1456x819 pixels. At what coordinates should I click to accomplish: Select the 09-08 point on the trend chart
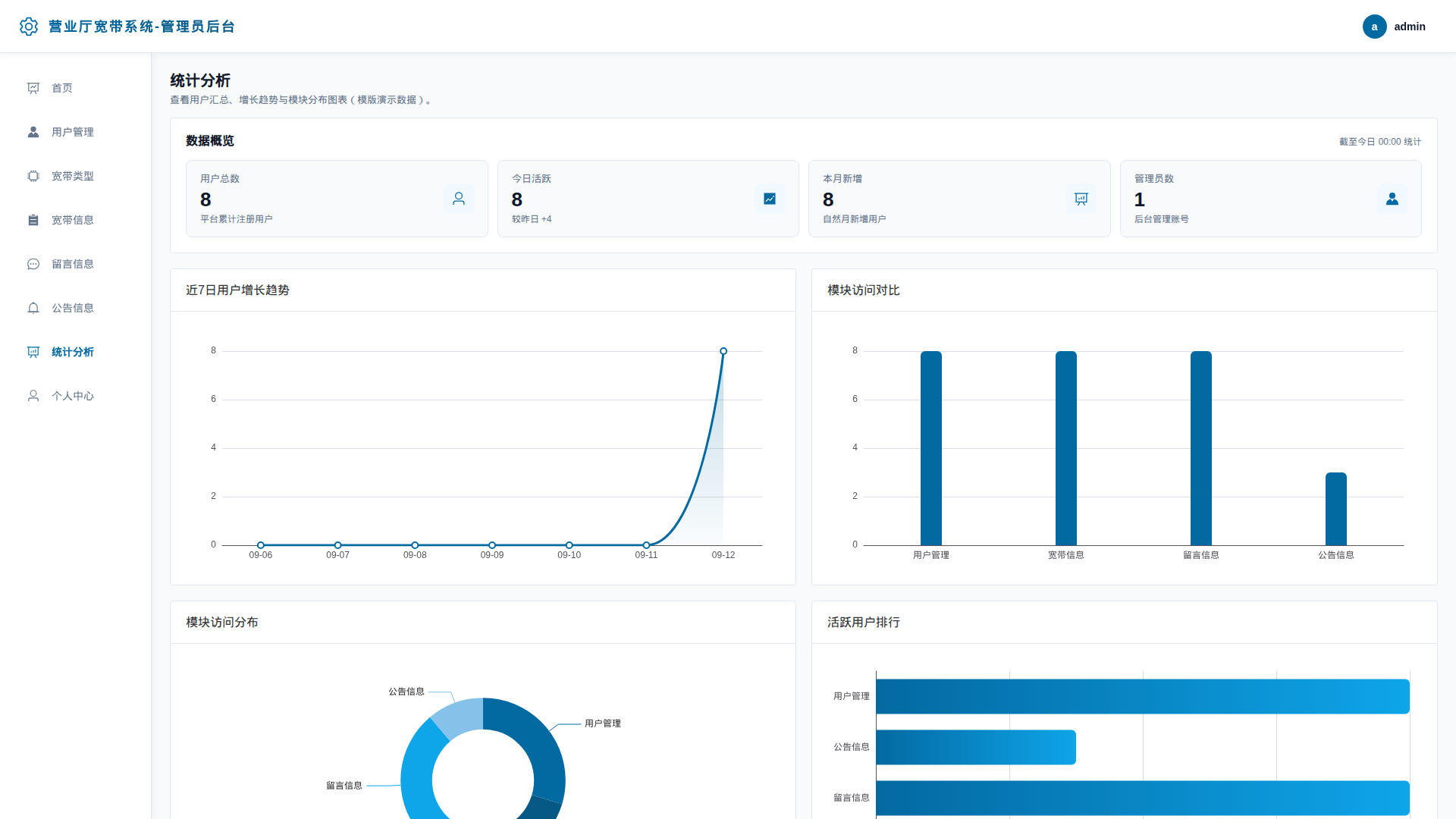pos(415,545)
